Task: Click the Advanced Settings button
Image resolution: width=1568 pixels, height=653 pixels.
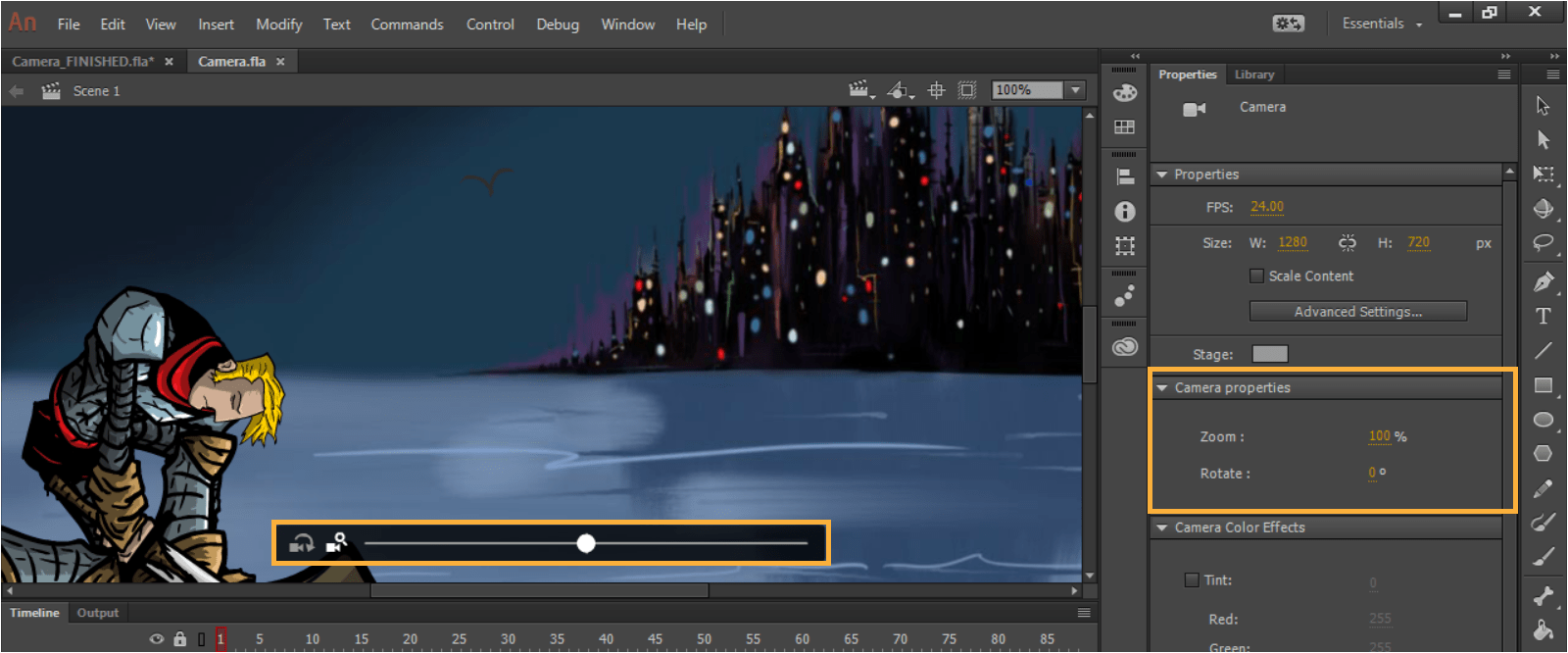Action: pyautogui.click(x=1357, y=312)
